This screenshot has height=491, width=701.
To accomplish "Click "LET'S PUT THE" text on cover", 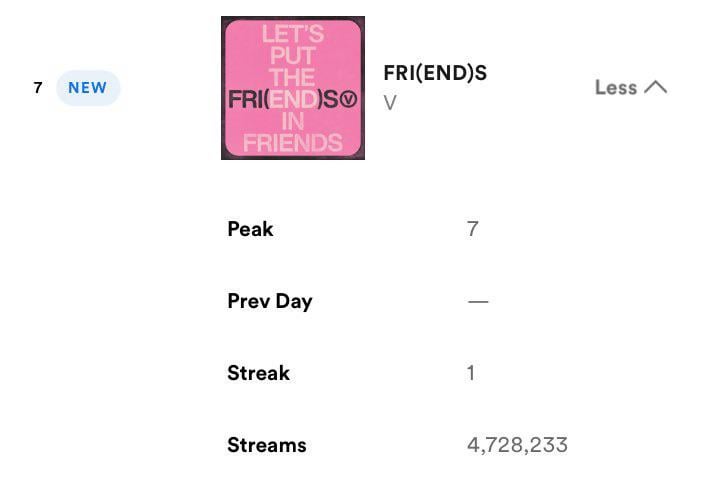I will click(x=292, y=55).
